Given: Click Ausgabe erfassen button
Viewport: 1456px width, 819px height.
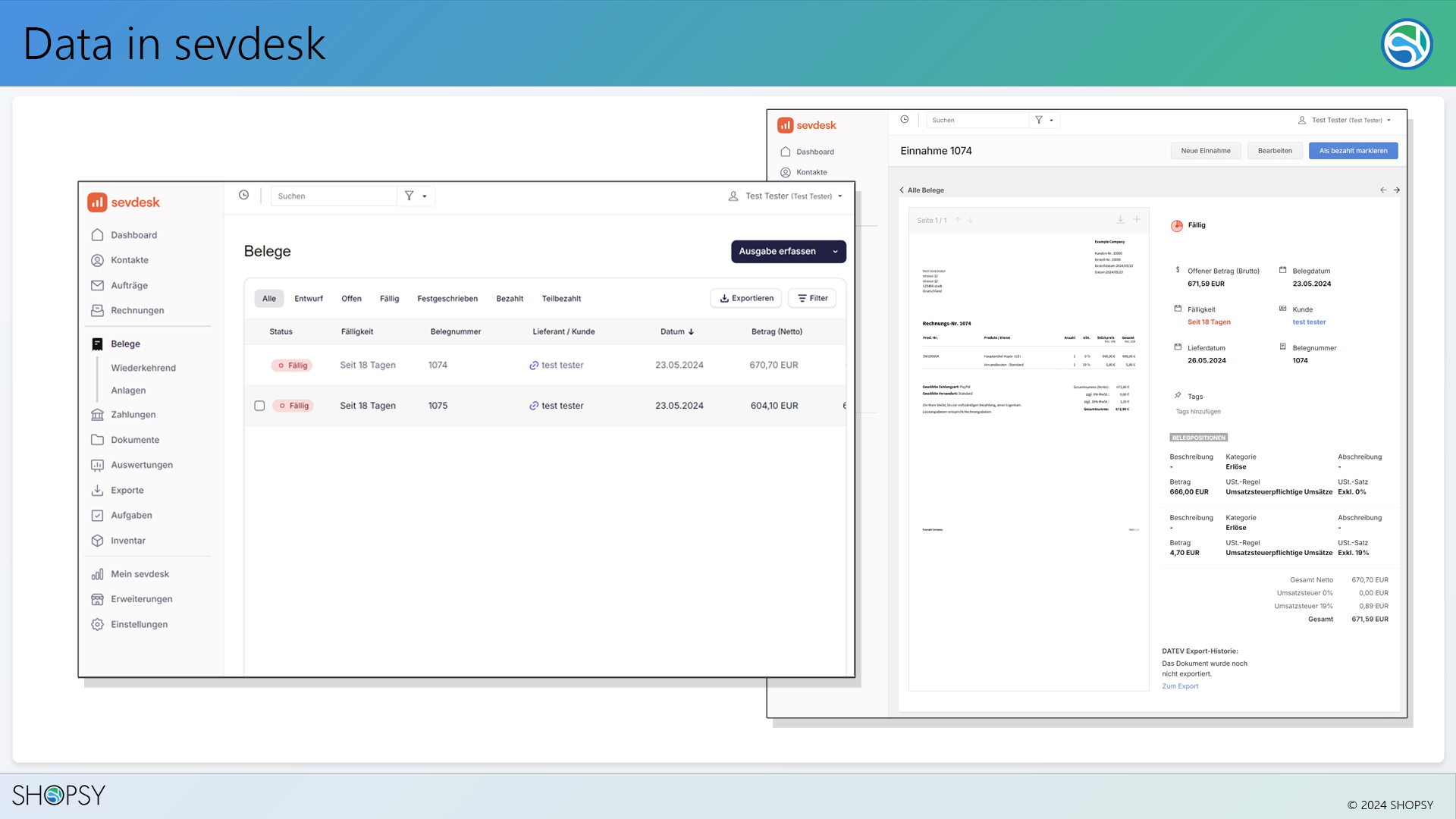Looking at the screenshot, I should [x=779, y=252].
